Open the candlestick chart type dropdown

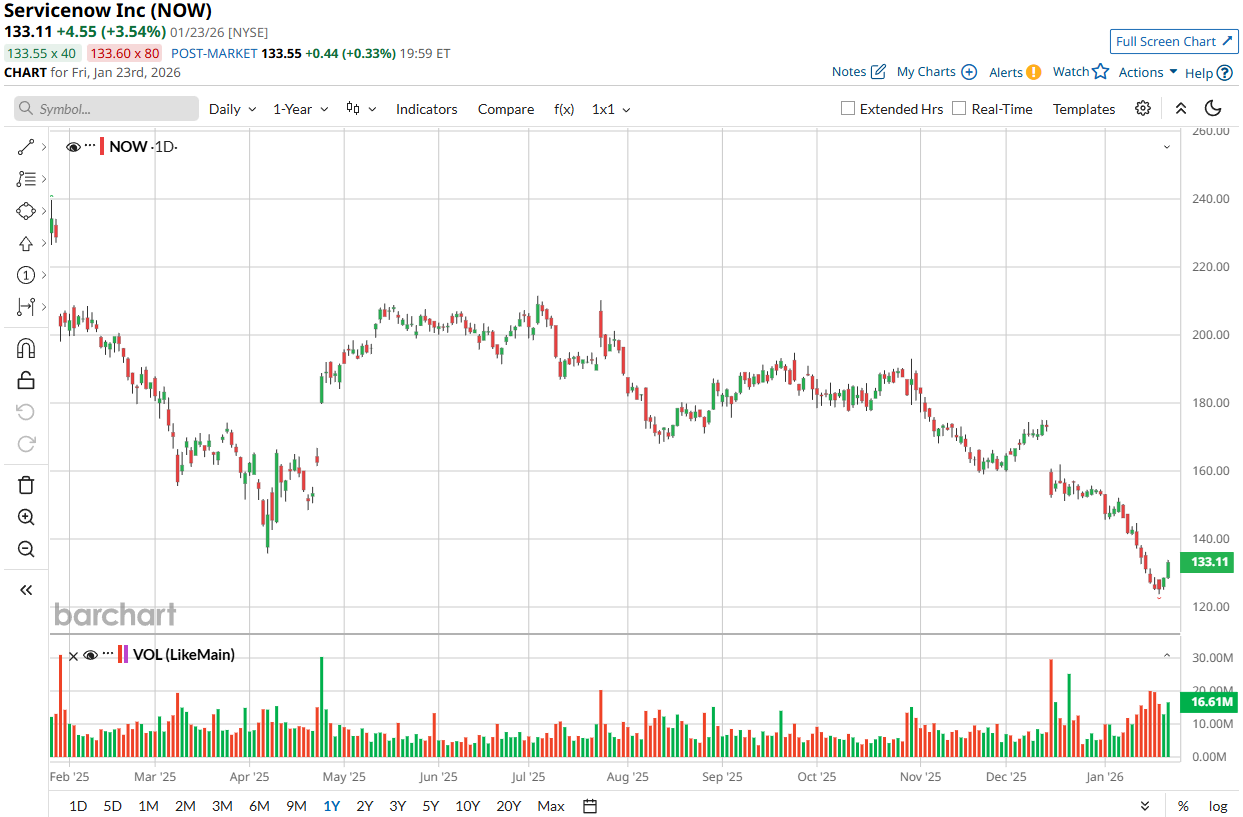point(360,109)
